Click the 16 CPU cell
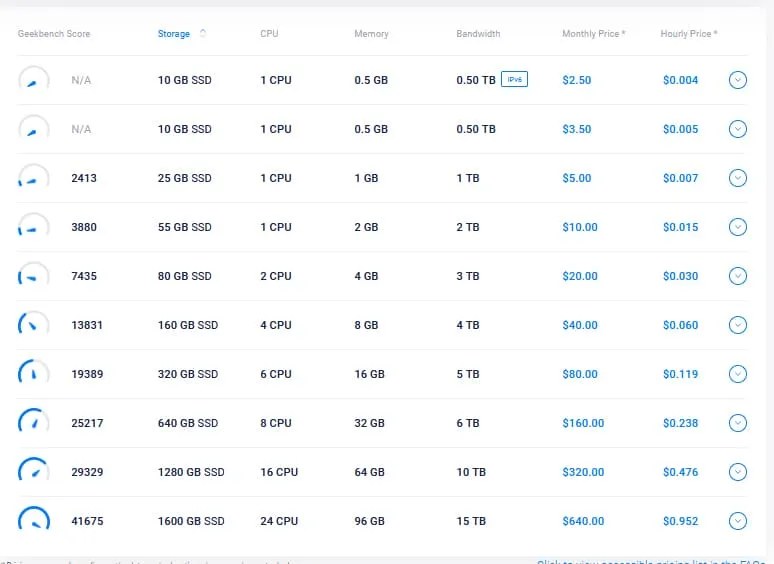 [x=279, y=472]
